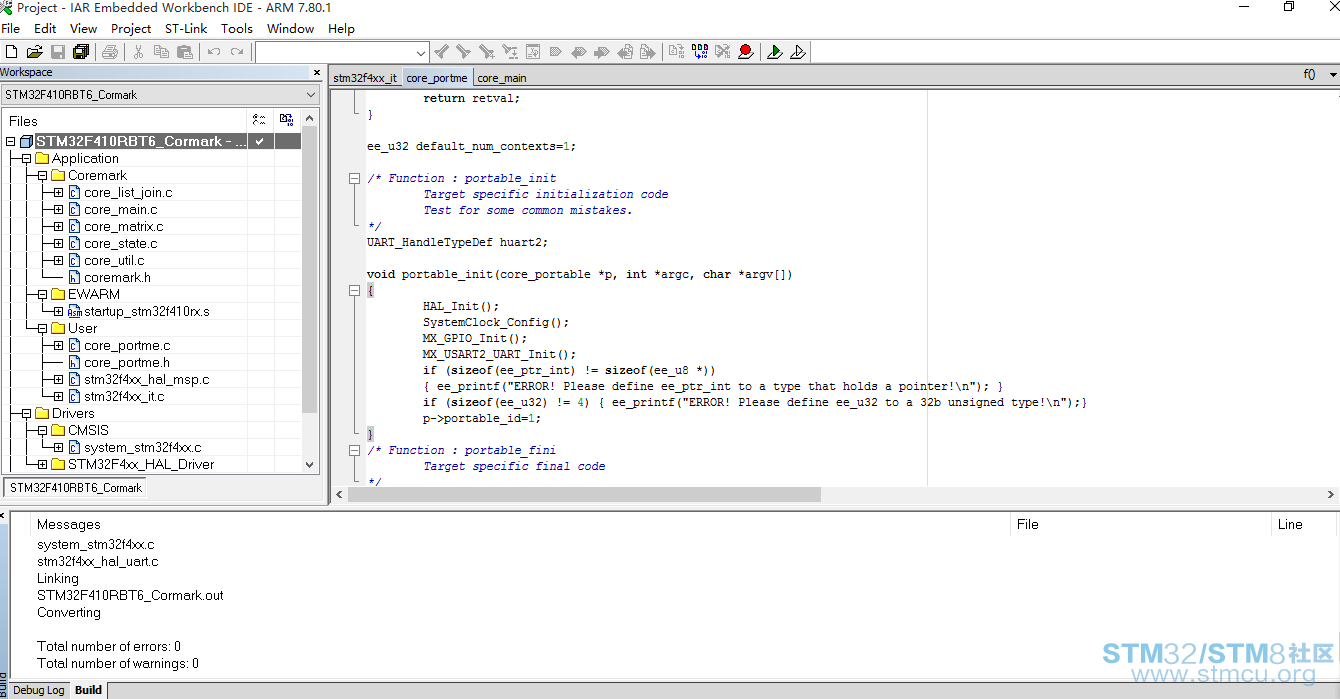1340x699 pixels.
Task: Collapse the STM32F410RBT6_Cormark project root node
Action: tap(10, 142)
